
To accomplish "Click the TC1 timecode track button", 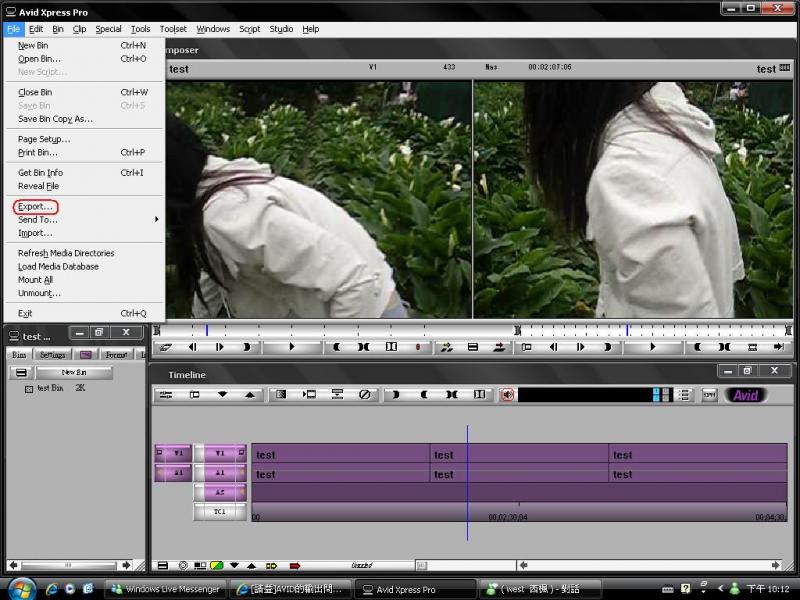I will point(220,511).
